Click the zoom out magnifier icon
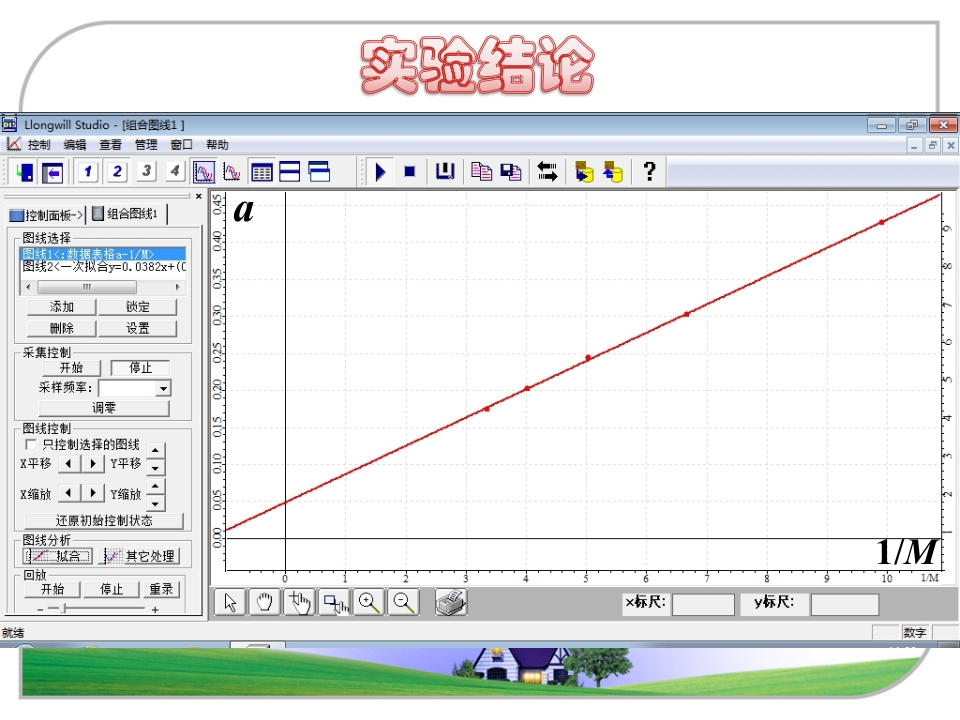The image size is (960, 720). coord(404,602)
